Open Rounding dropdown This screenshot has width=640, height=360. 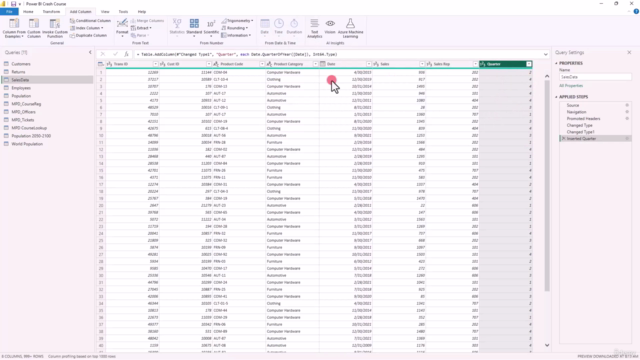[x=235, y=28]
